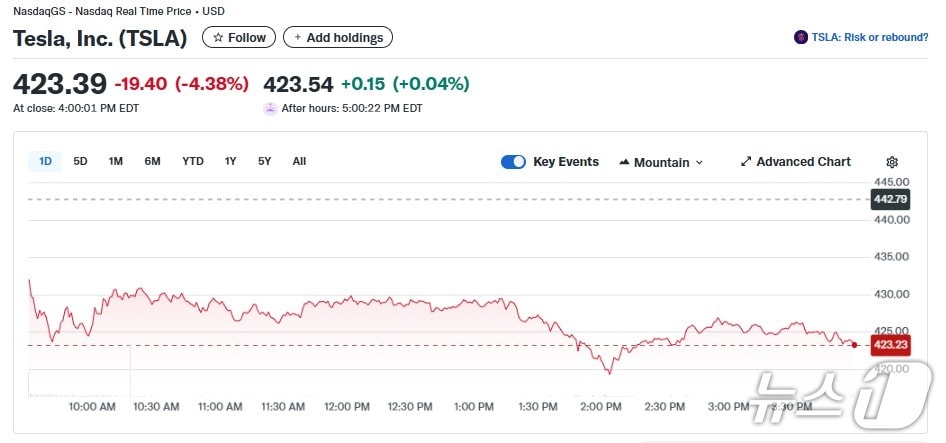Open chart settings gear icon

click(892, 162)
